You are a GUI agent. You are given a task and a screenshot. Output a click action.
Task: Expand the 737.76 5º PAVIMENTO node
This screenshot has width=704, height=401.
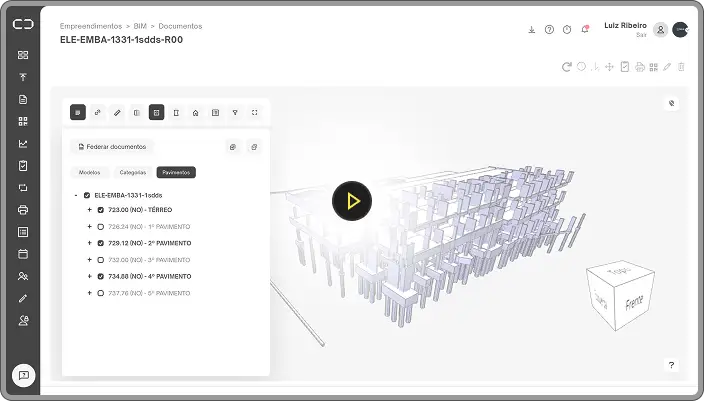point(89,293)
